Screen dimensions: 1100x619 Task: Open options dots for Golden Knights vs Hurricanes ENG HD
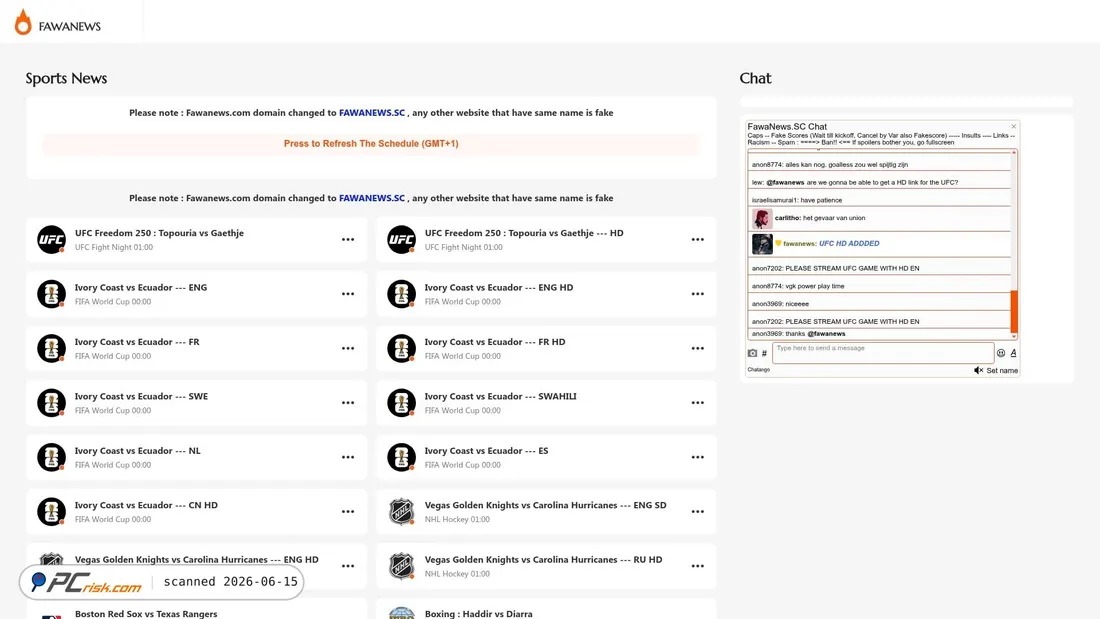click(x=348, y=566)
